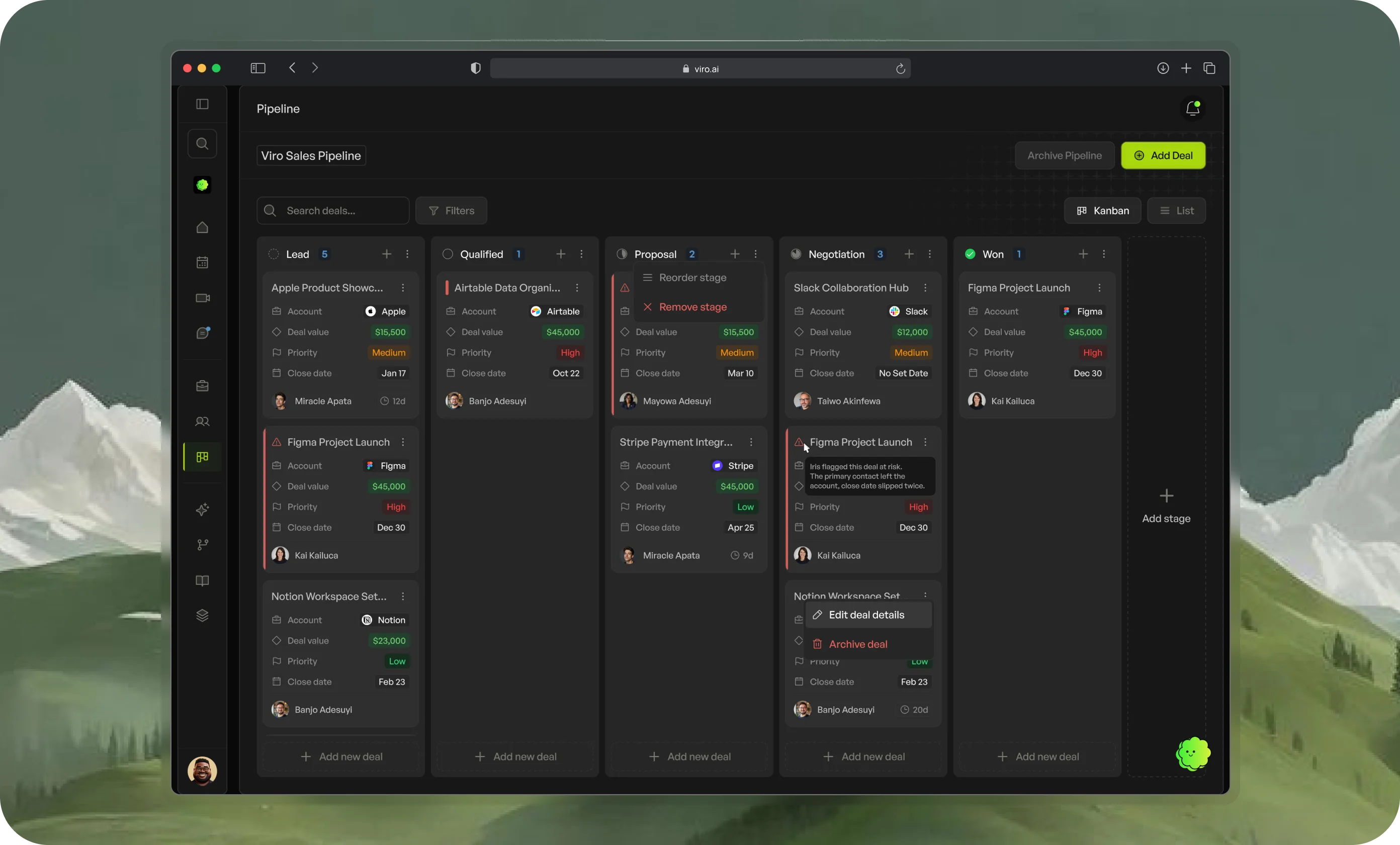Click the Add stage placeholder
1400x845 pixels.
coord(1166,506)
